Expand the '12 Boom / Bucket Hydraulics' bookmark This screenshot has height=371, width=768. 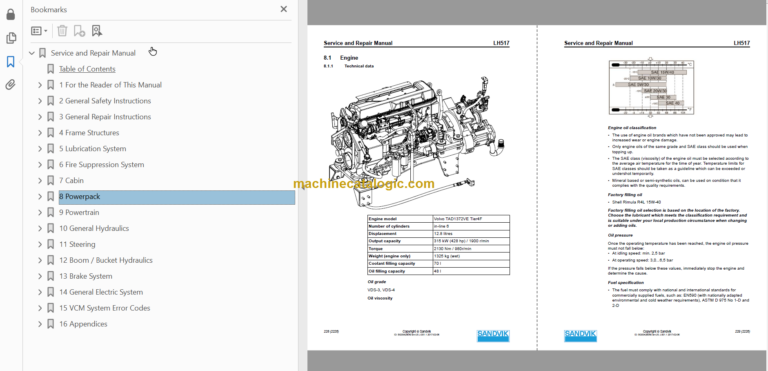pyautogui.click(x=40, y=260)
